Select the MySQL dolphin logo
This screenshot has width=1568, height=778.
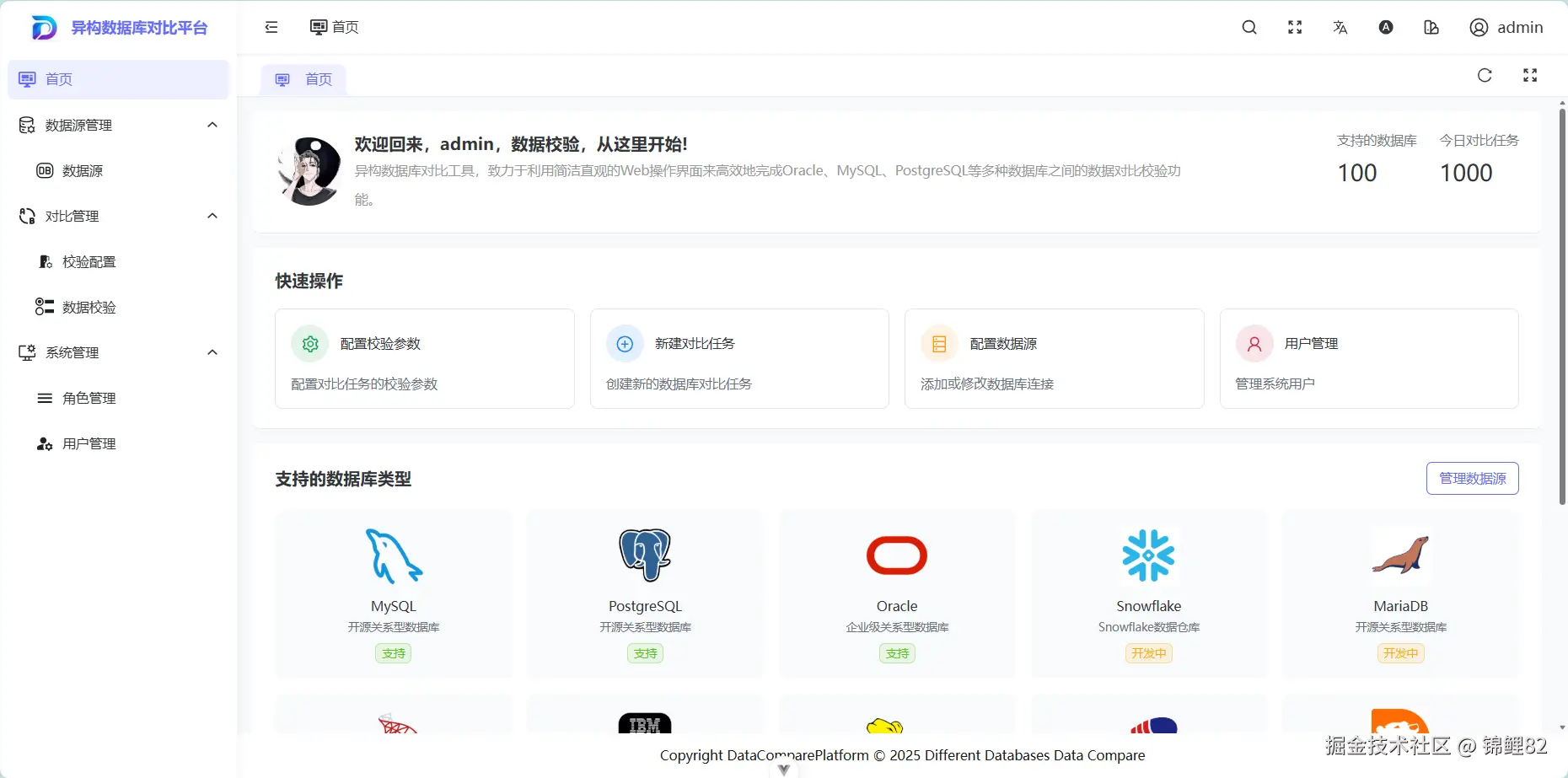coord(394,556)
